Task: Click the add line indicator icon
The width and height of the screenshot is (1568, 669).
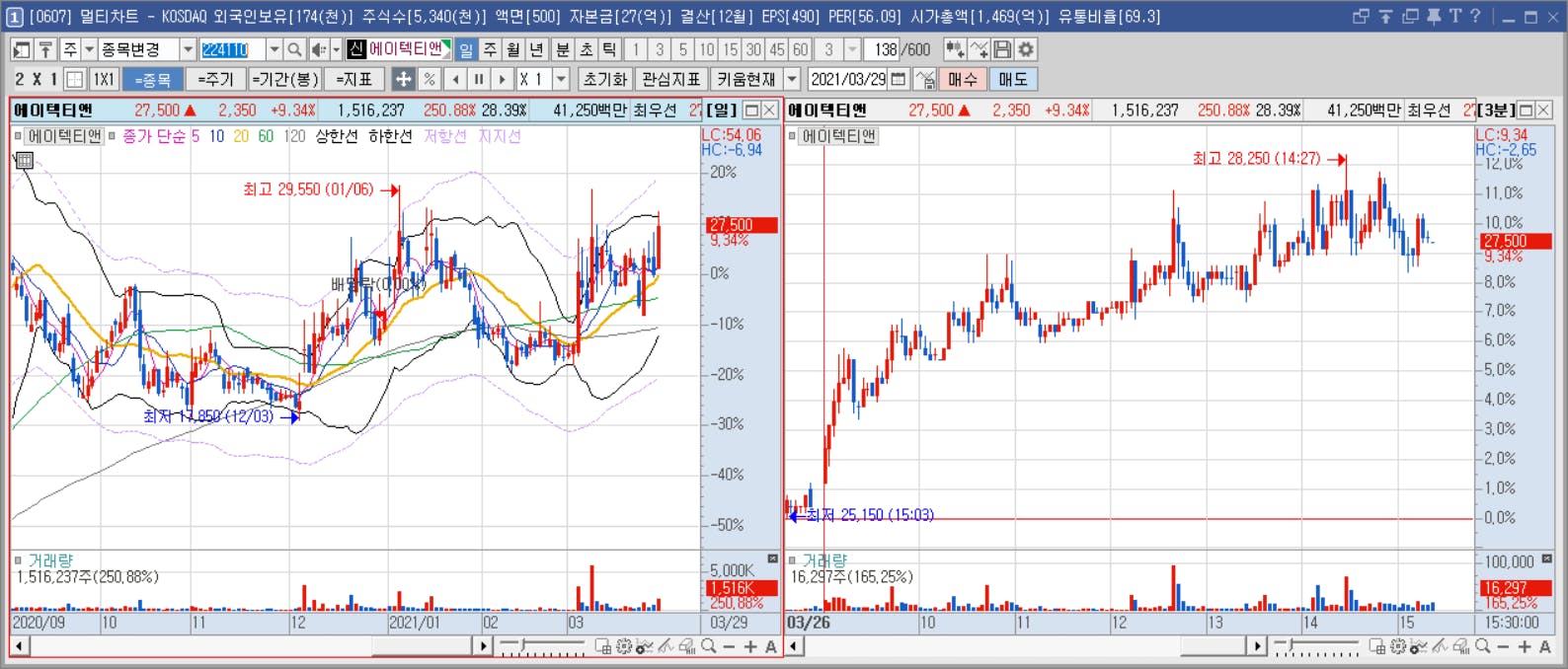Action: coord(979,49)
